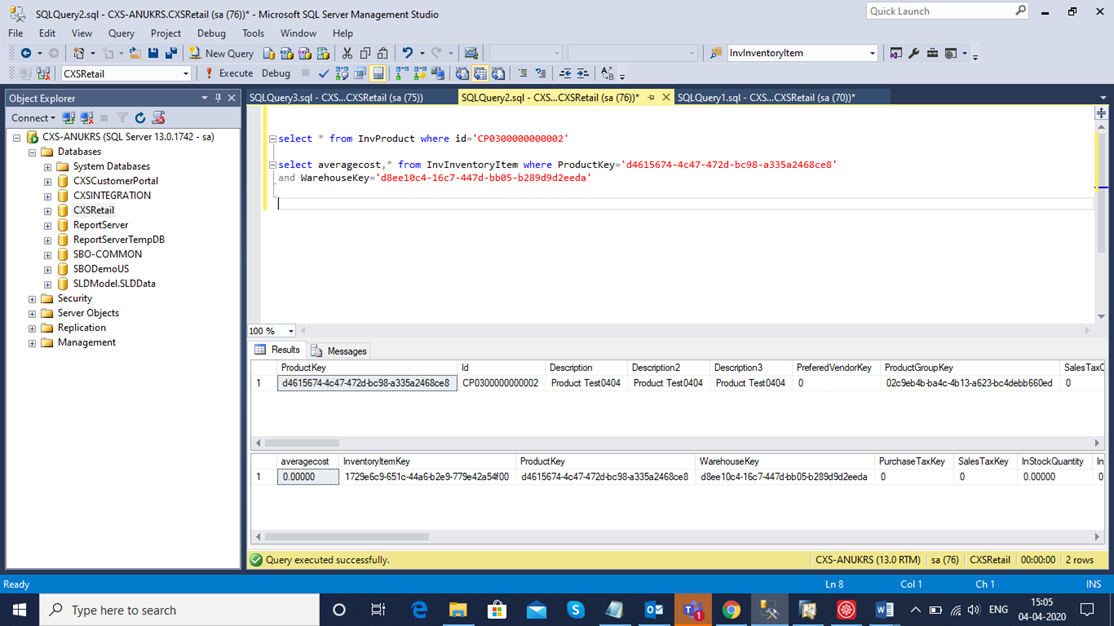This screenshot has height=626, width=1114.
Task: Click the Save file icon
Action: coord(153,53)
